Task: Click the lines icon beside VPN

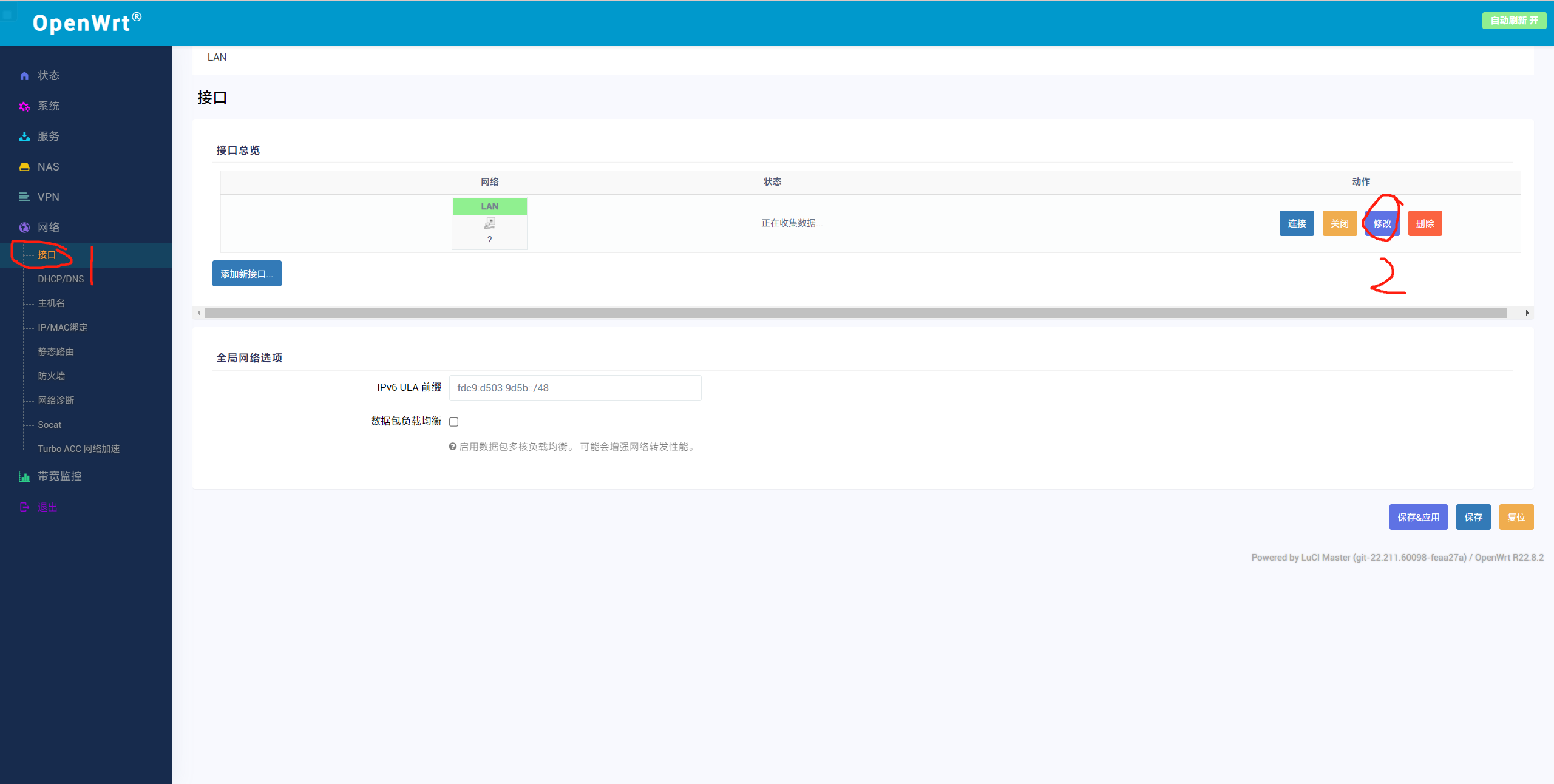Action: coord(24,197)
